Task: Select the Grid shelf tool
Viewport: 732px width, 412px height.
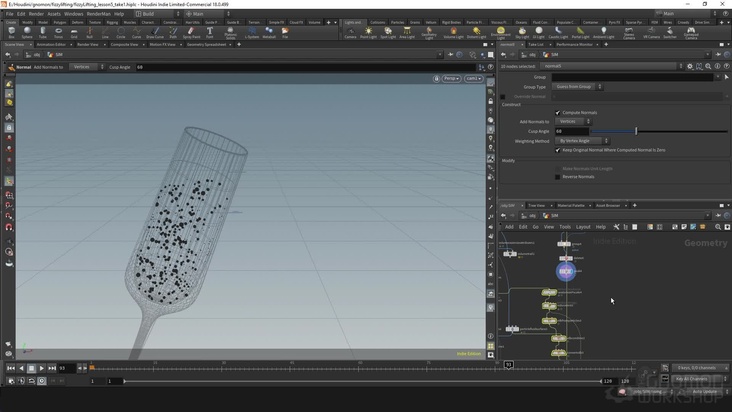Action: [75, 32]
